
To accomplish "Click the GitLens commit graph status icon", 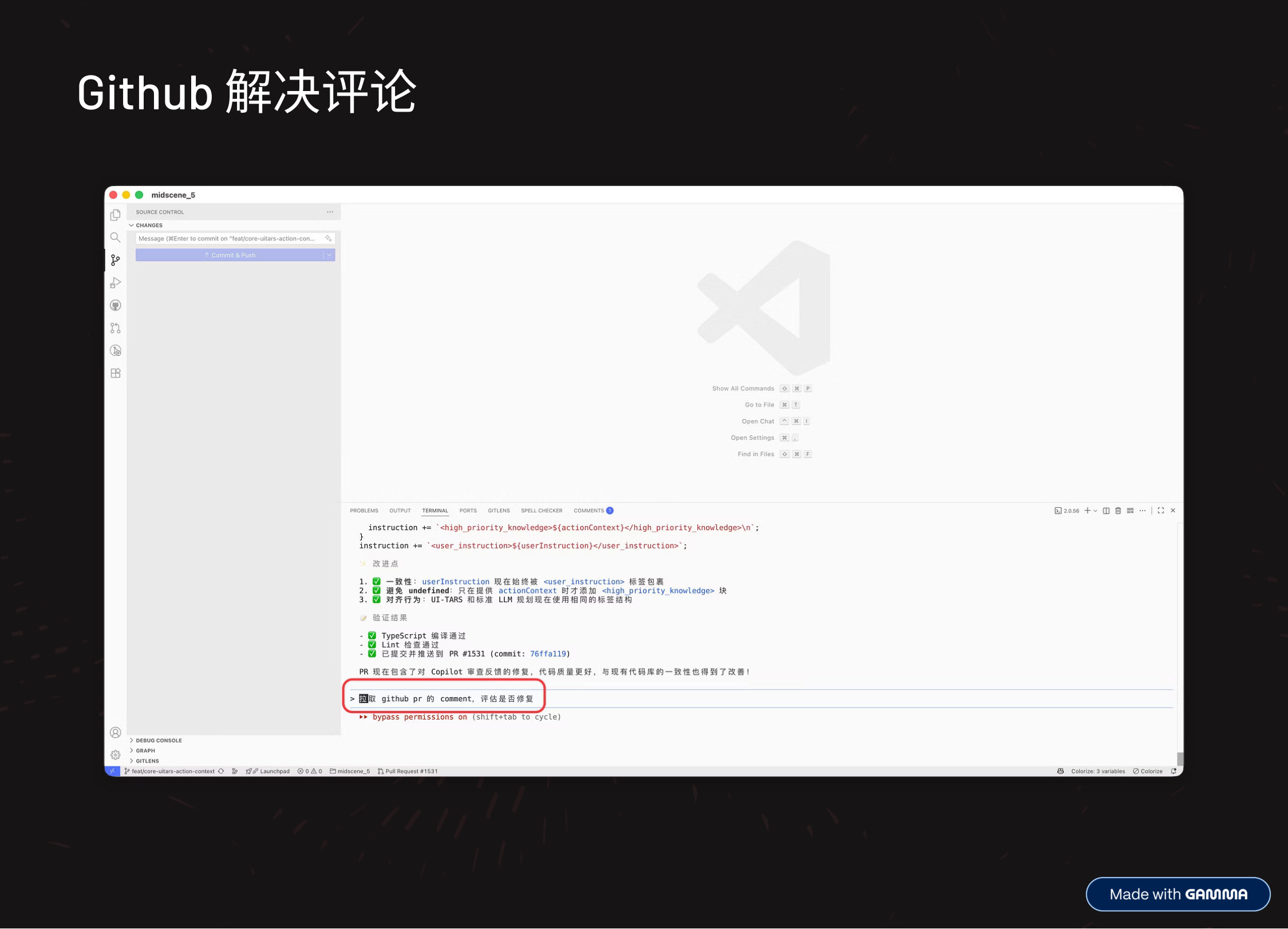I will point(235,772).
